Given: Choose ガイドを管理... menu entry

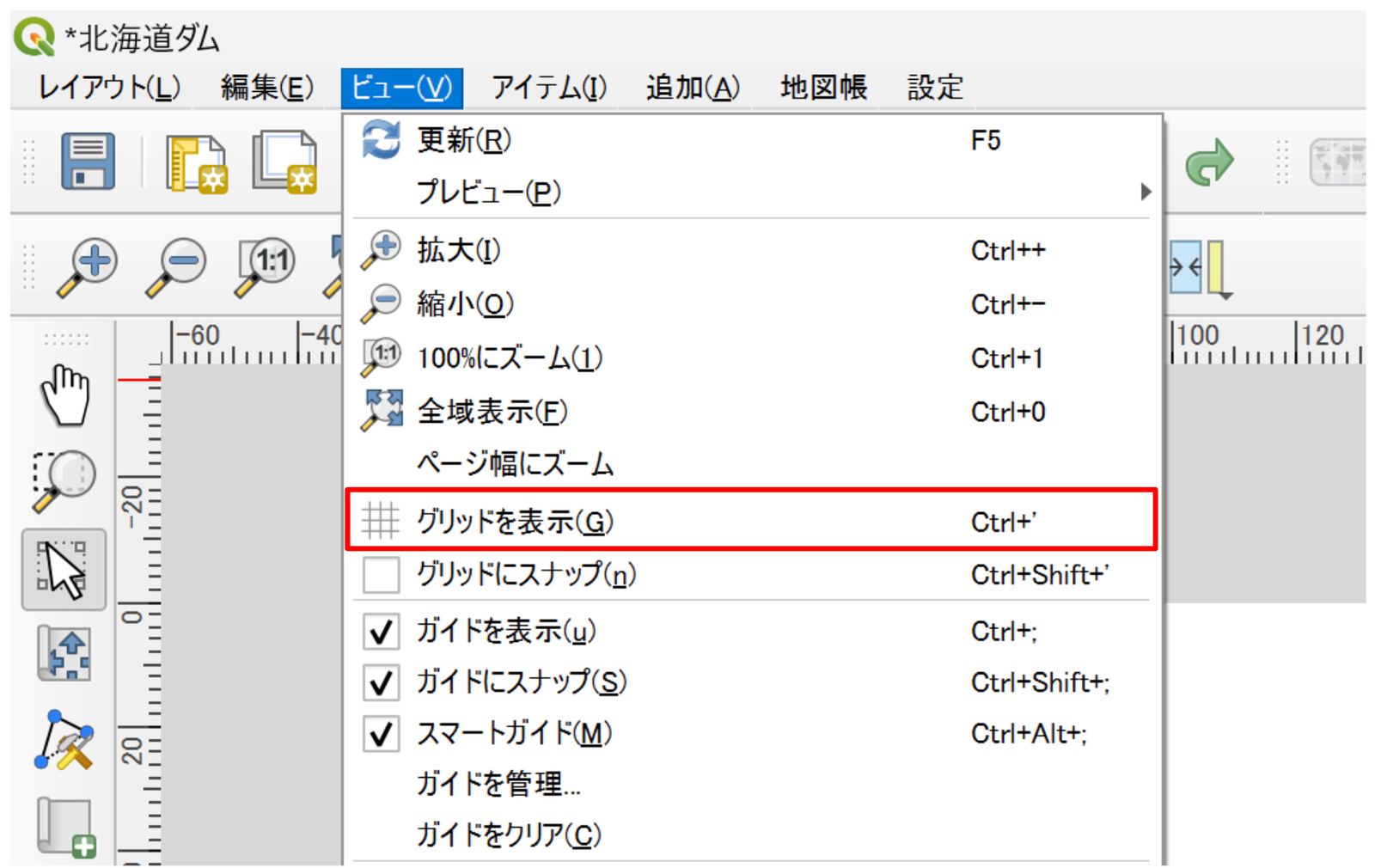Looking at the screenshot, I should 752,784.
